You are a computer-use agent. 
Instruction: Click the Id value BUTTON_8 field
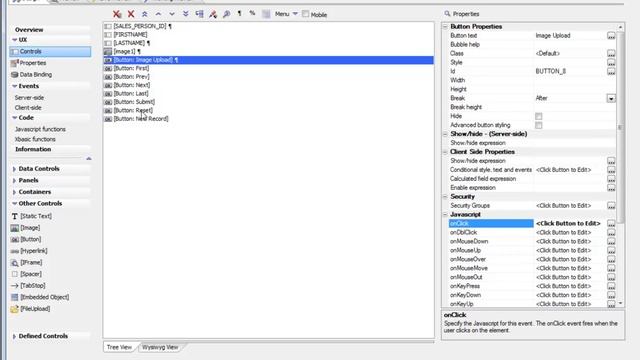(570, 71)
